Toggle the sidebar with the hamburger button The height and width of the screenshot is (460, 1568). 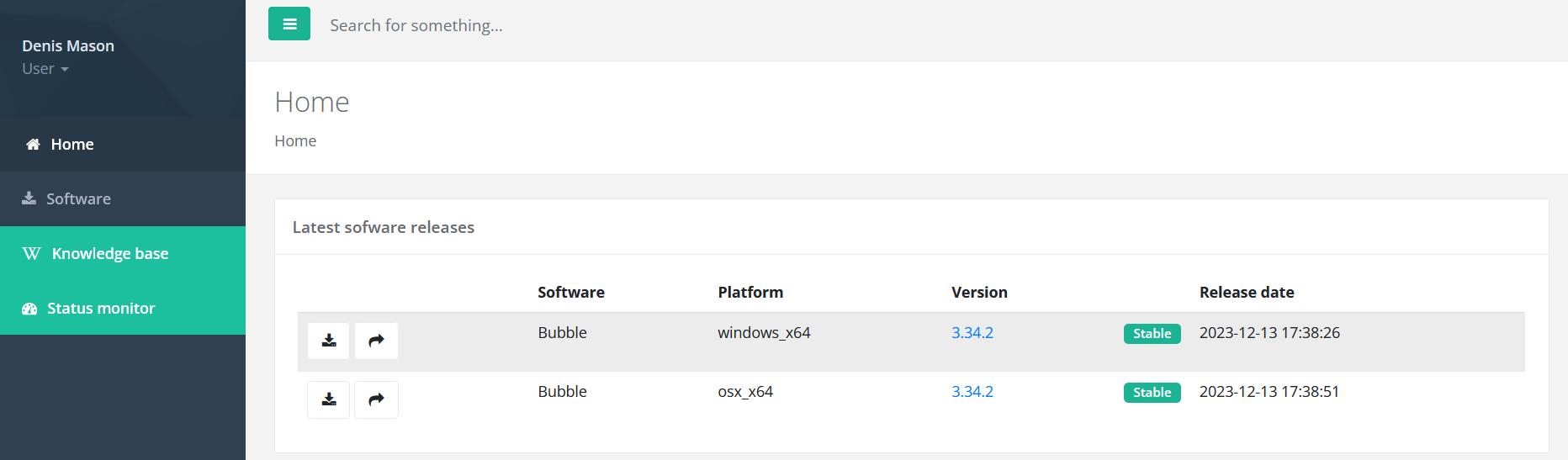click(x=289, y=24)
